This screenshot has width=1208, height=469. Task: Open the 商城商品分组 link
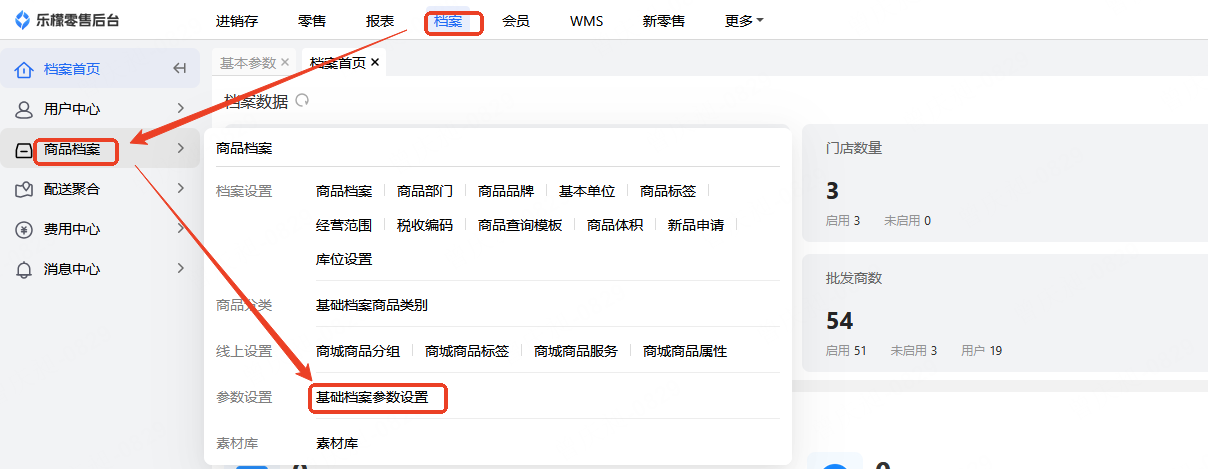pos(358,351)
